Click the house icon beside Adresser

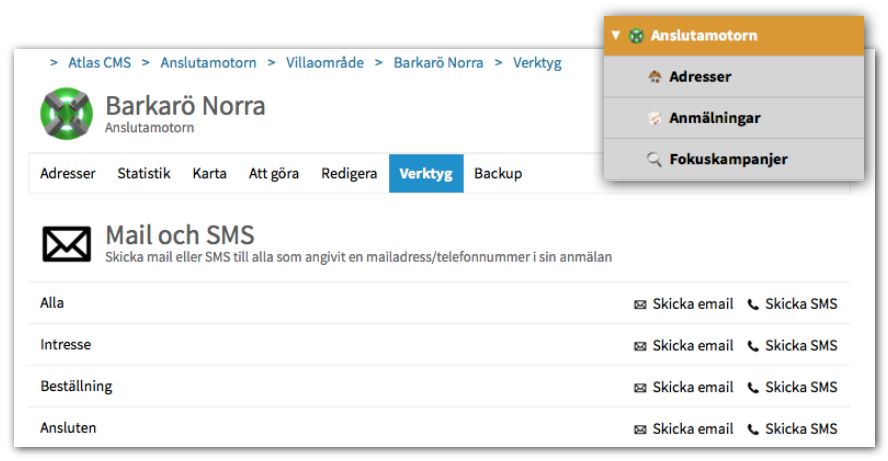[x=655, y=77]
